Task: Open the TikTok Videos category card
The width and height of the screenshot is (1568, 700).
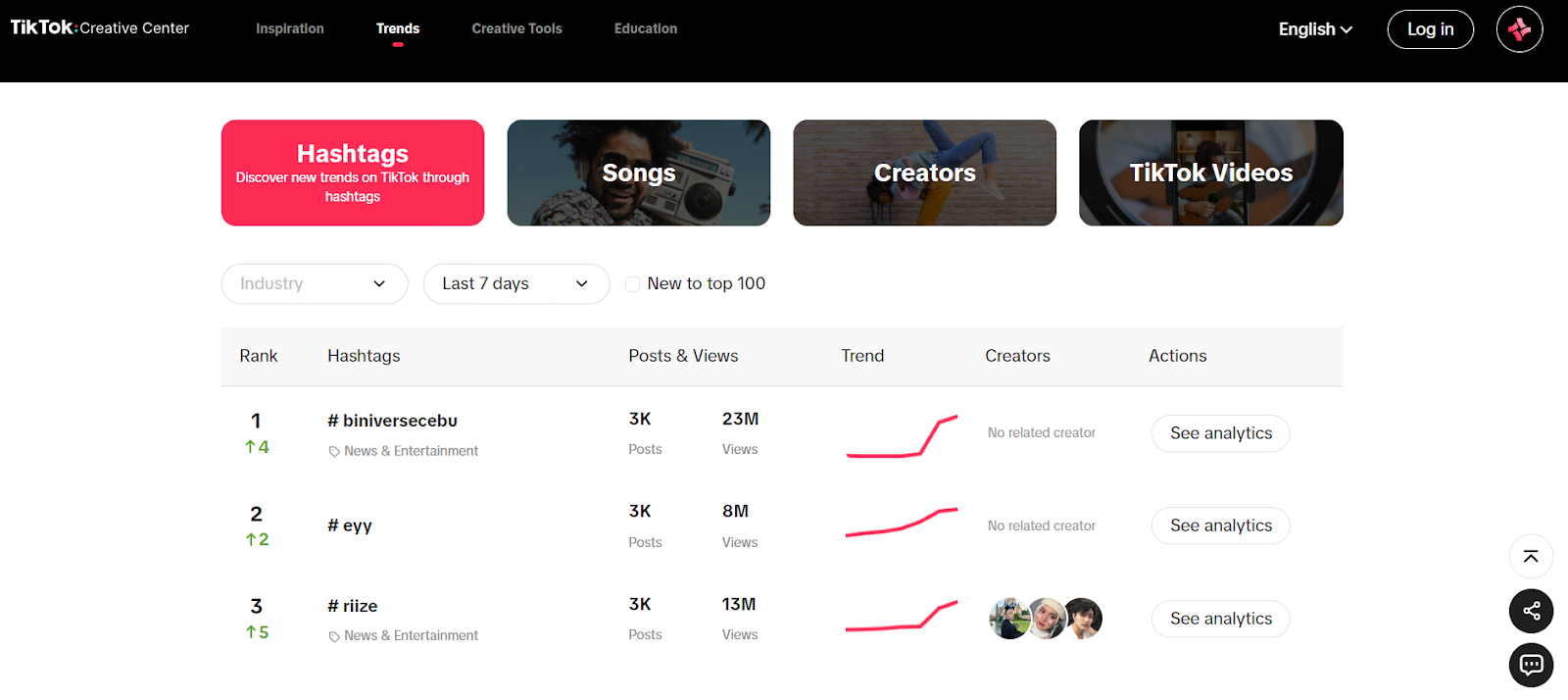Action: click(1210, 173)
